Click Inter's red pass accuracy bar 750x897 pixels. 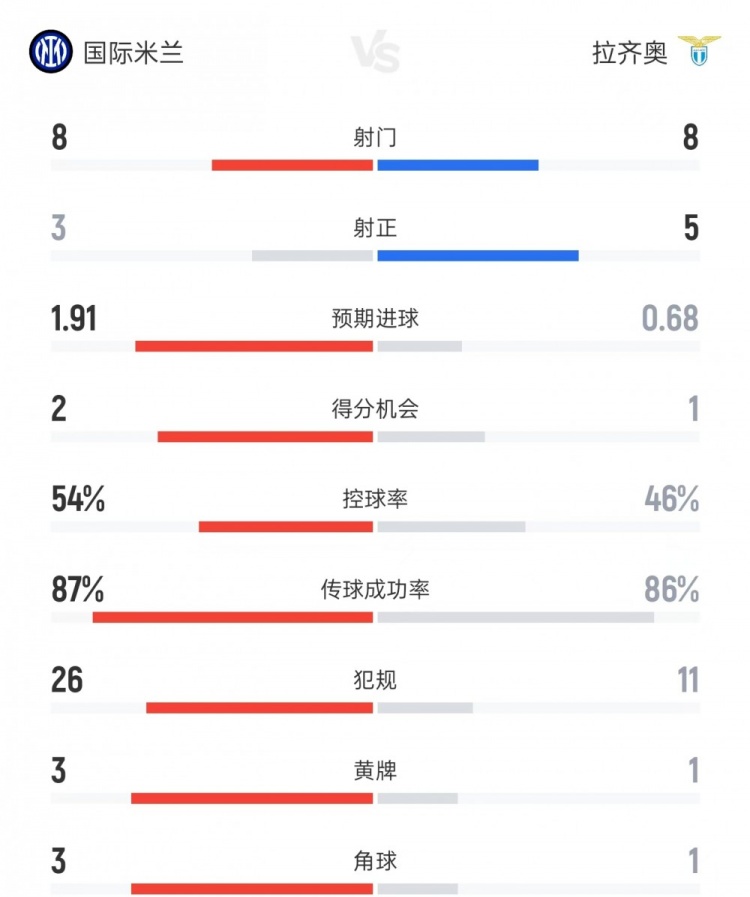[233, 617]
